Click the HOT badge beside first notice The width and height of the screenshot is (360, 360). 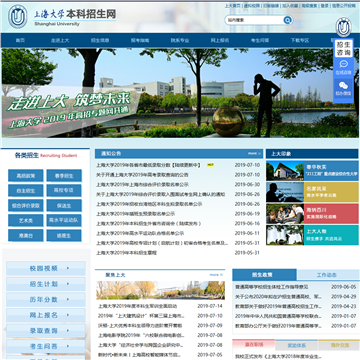click(x=210, y=165)
